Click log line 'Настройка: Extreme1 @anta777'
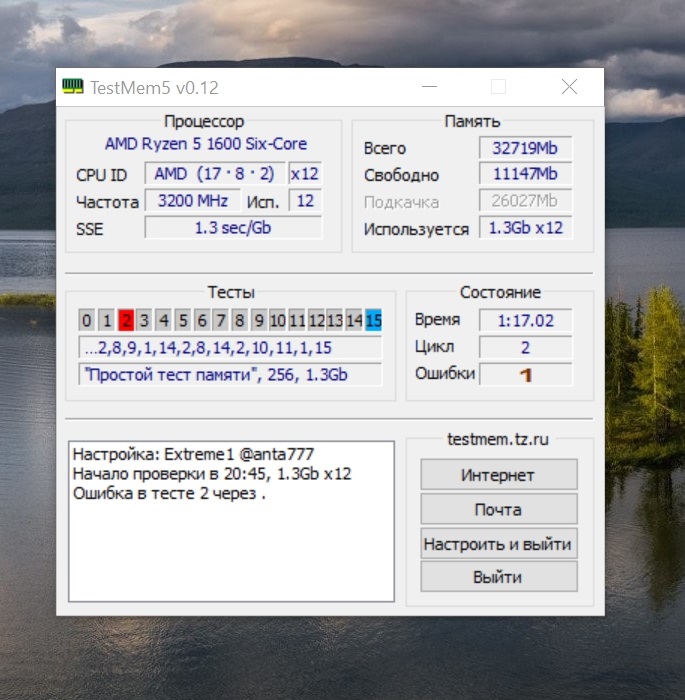This screenshot has height=700, width=685. [193, 454]
